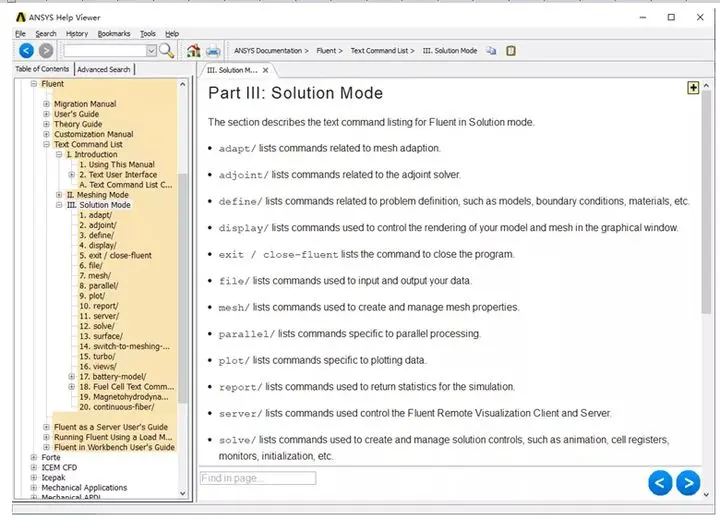Click the tree panel scrollbar up arrow
The width and height of the screenshot is (720, 520).
click(x=183, y=85)
